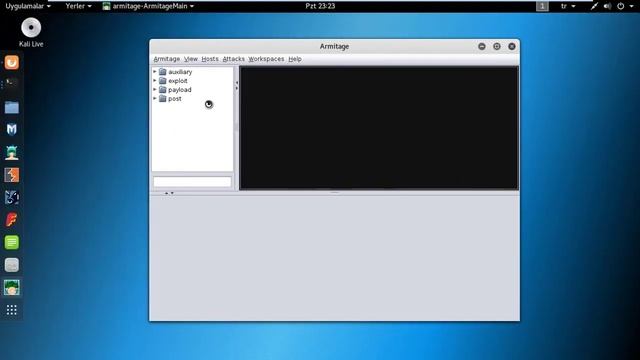Open the Help menu
Image resolution: width=640 pixels, height=360 pixels.
click(295, 59)
